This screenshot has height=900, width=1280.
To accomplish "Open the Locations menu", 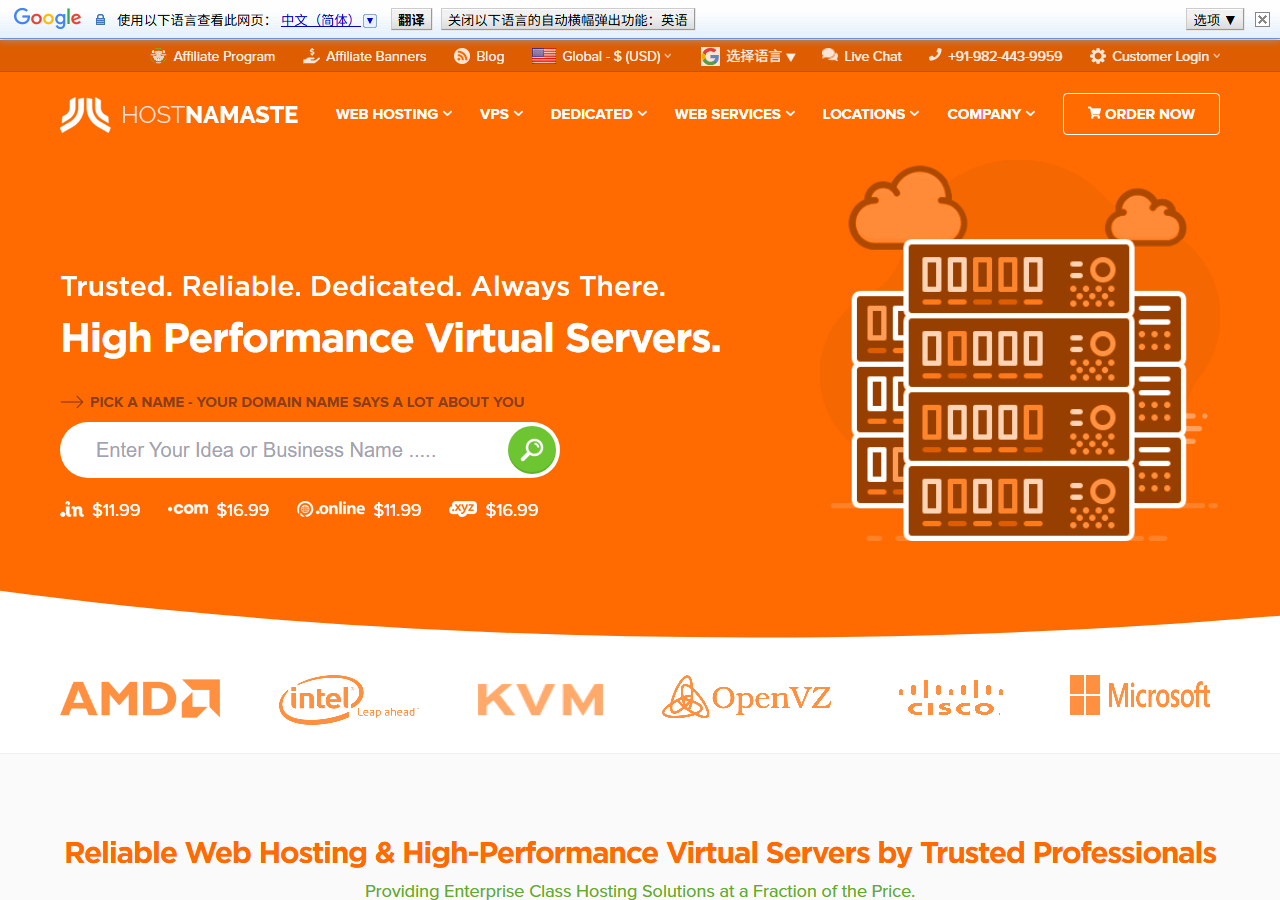I will 870,114.
